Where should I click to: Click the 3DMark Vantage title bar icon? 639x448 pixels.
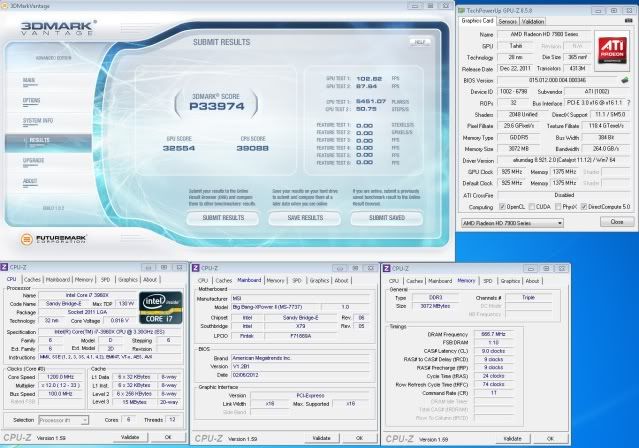pyautogui.click(x=4, y=5)
